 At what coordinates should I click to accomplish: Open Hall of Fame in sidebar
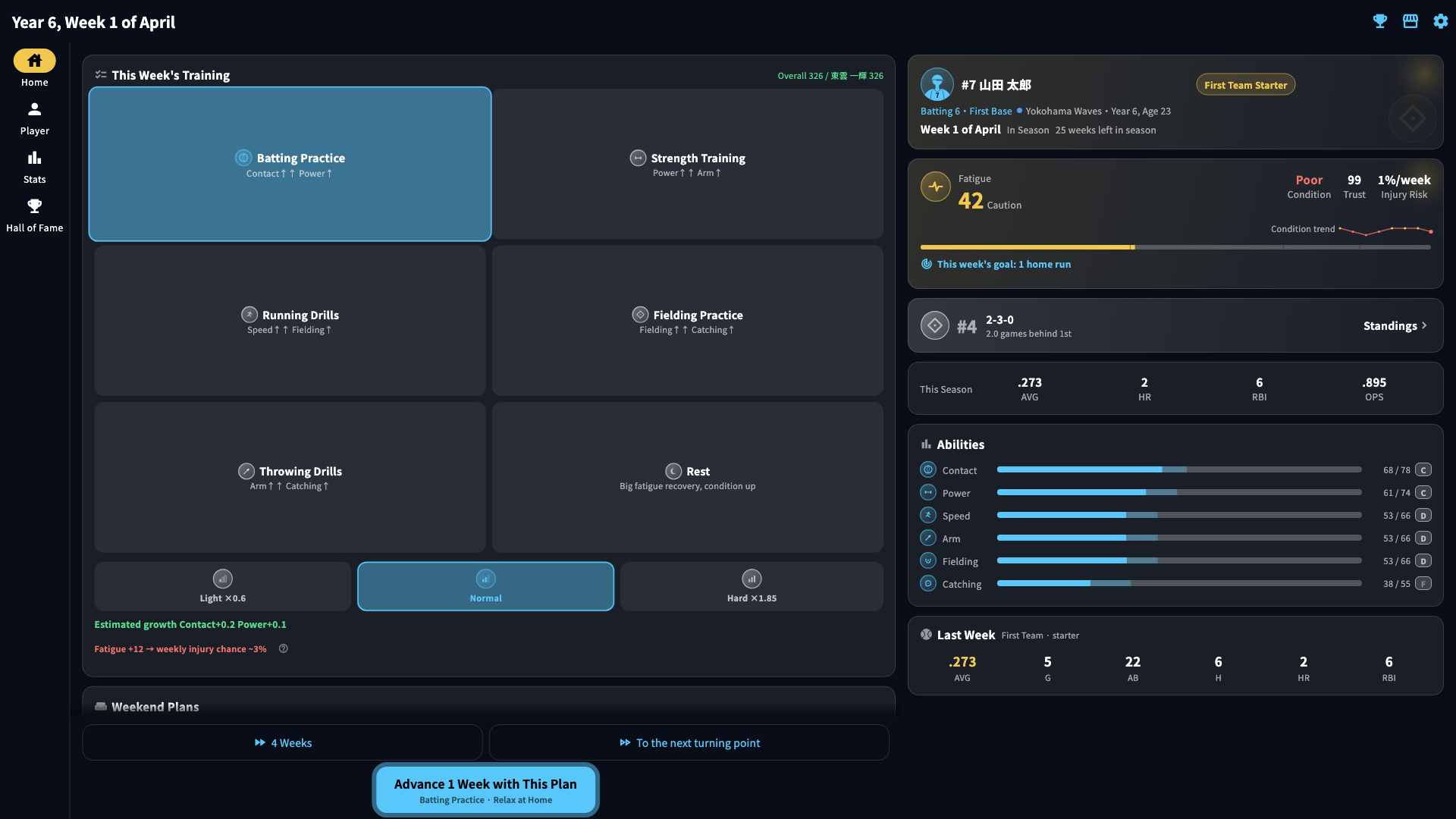34,215
